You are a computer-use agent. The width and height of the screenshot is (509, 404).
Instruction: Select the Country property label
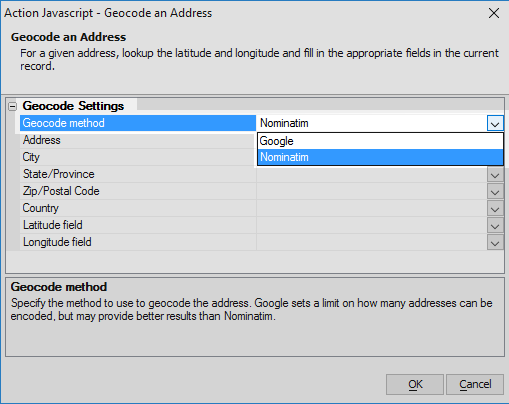(x=40, y=208)
